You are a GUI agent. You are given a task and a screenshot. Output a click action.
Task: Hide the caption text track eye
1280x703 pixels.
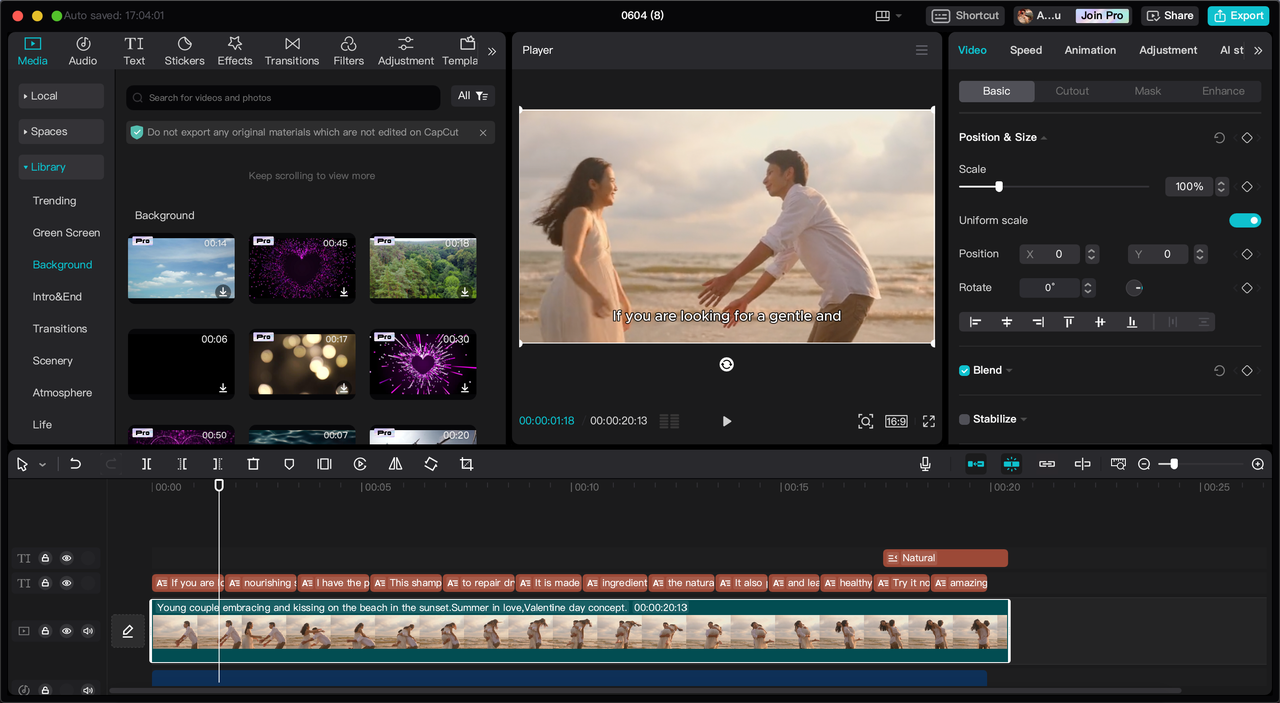[x=67, y=583]
